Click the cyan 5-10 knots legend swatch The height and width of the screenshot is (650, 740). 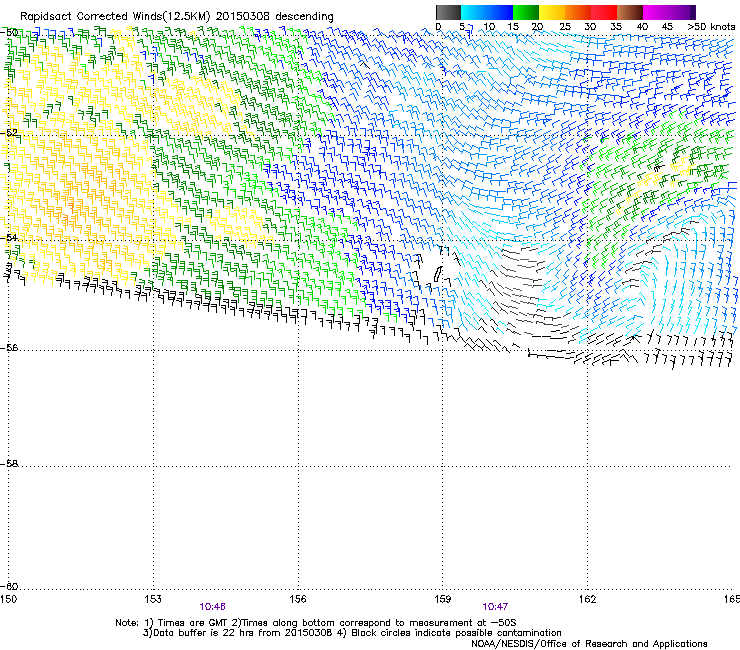point(473,12)
